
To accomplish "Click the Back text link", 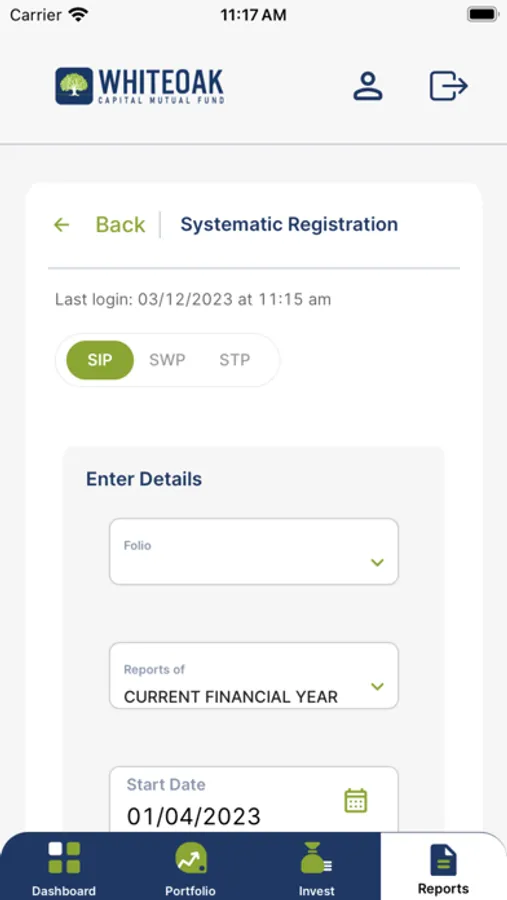I will [120, 224].
